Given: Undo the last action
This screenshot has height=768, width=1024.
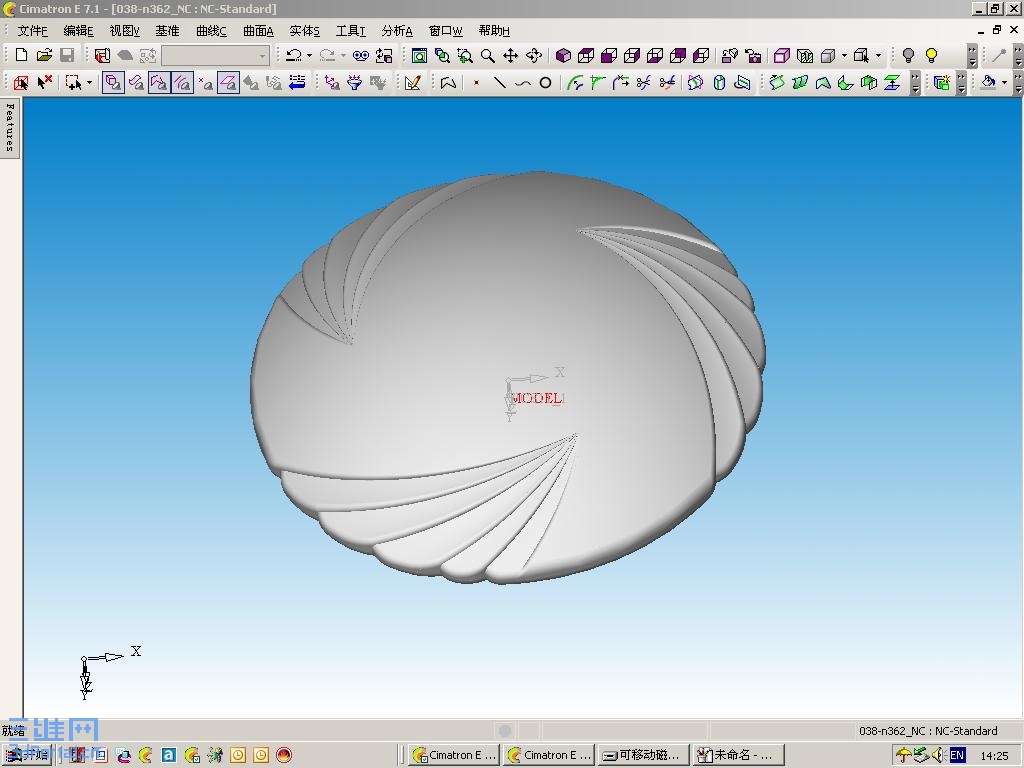Looking at the screenshot, I should [293, 56].
